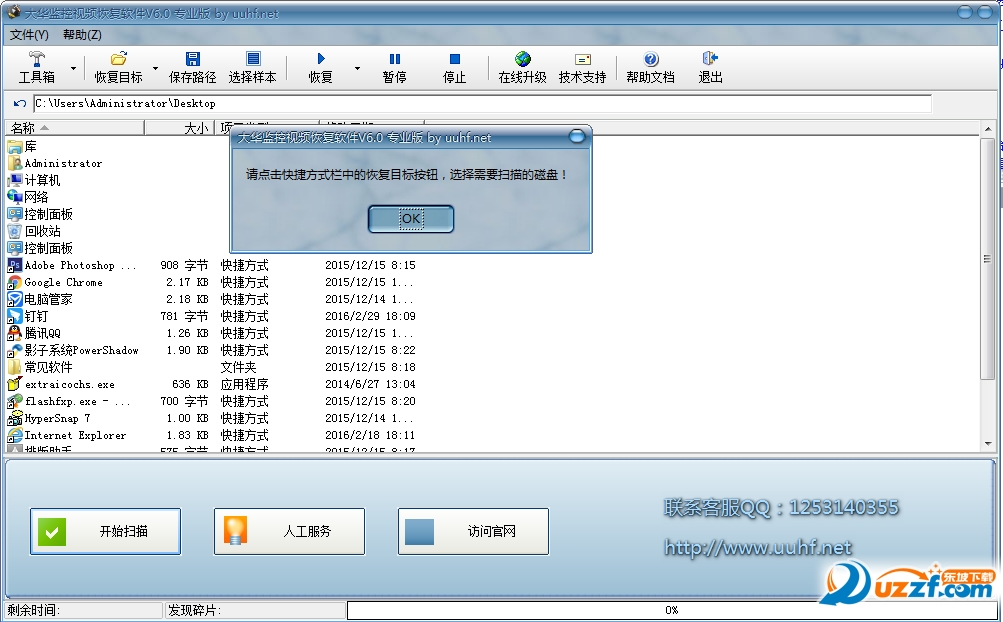The width and height of the screenshot is (1003, 622).
Task: Click the file list vertical scrollbar thumb
Action: coord(988,259)
